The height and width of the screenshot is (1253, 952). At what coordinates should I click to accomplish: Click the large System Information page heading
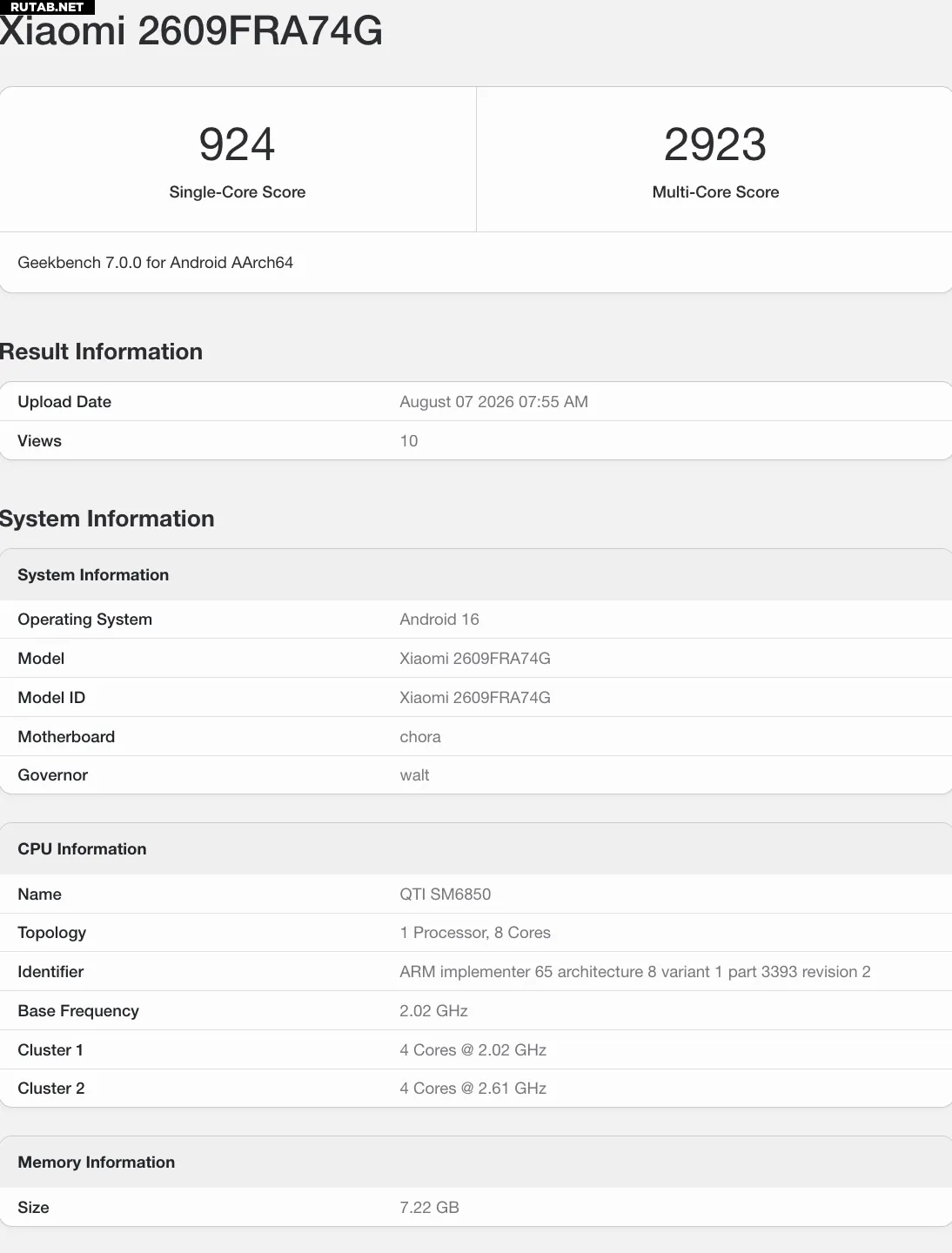[107, 519]
